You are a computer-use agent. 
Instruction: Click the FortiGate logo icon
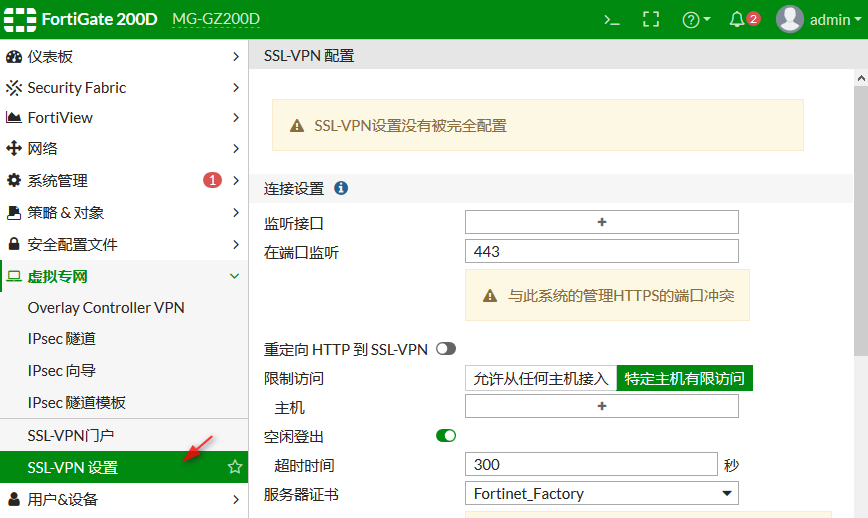click(x=20, y=19)
